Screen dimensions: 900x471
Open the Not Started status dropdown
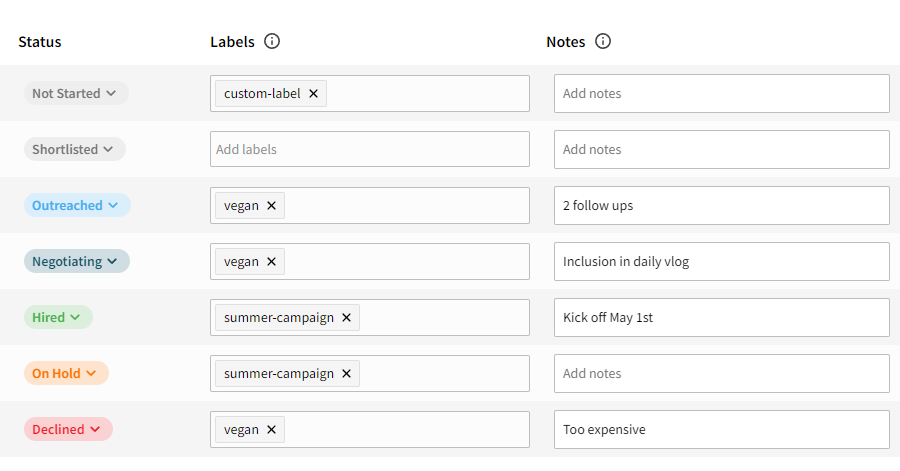(75, 94)
